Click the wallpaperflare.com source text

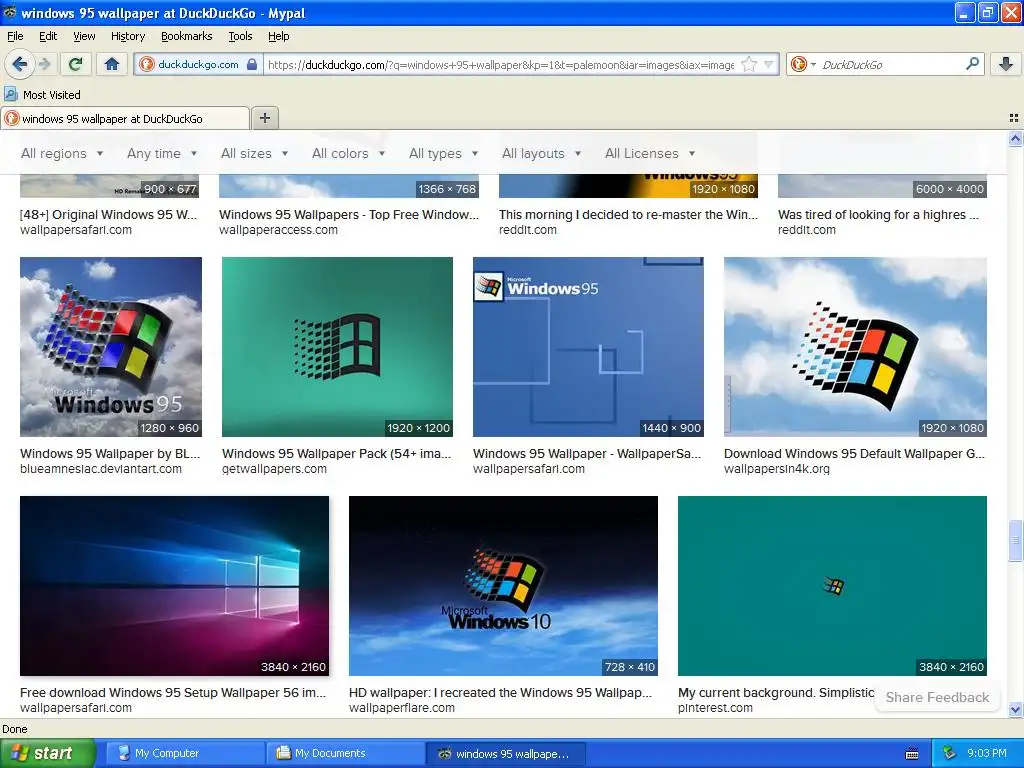pos(402,708)
